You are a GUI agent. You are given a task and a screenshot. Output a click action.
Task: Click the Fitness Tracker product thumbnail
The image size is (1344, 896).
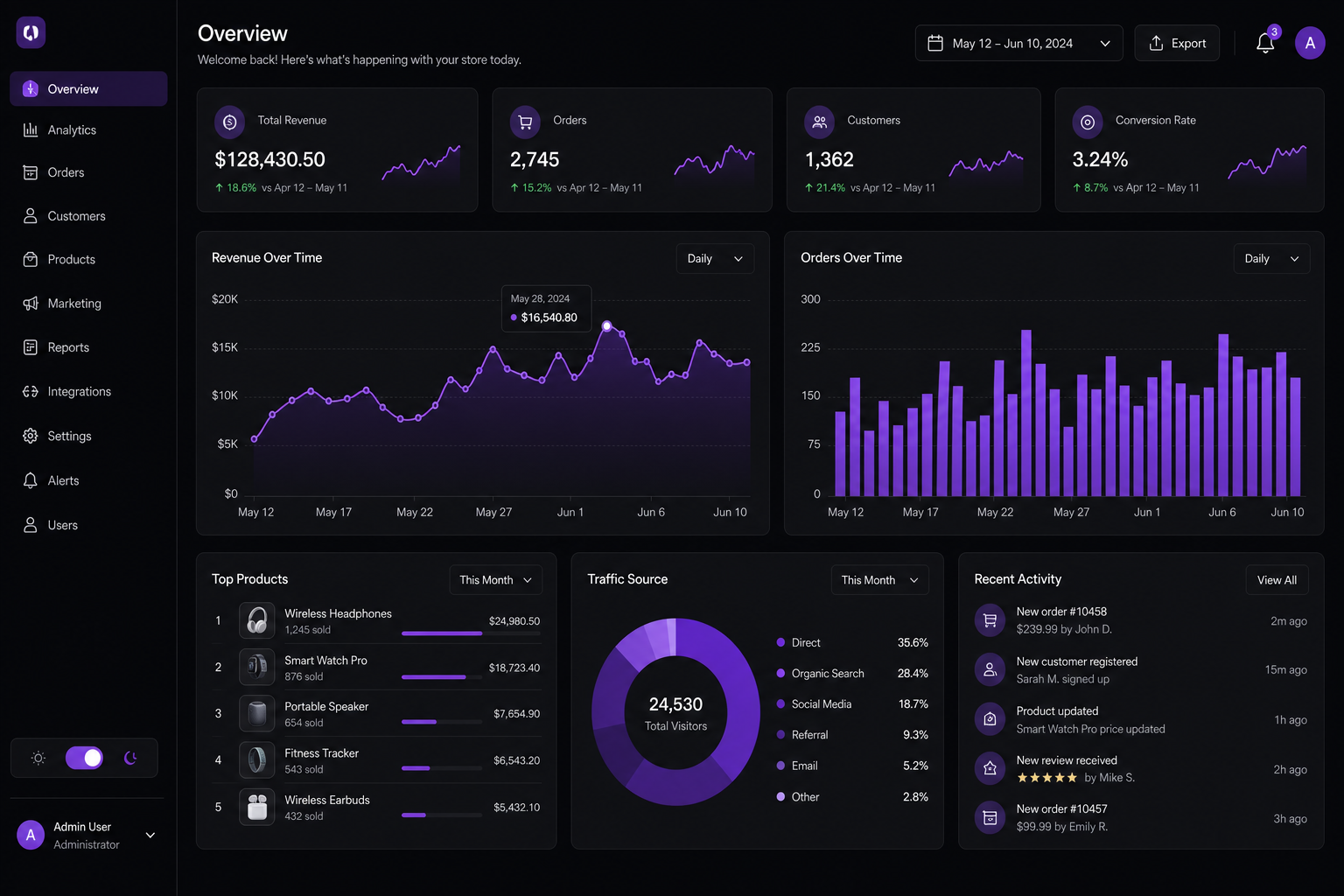click(x=257, y=759)
